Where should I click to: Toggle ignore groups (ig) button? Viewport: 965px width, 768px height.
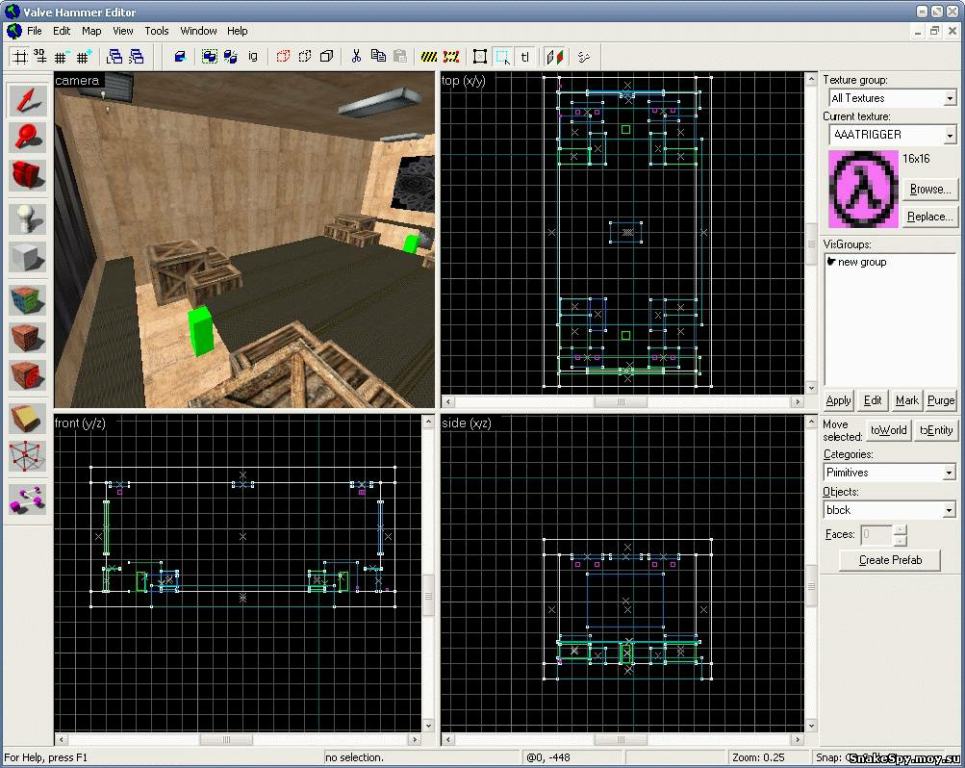pos(253,57)
